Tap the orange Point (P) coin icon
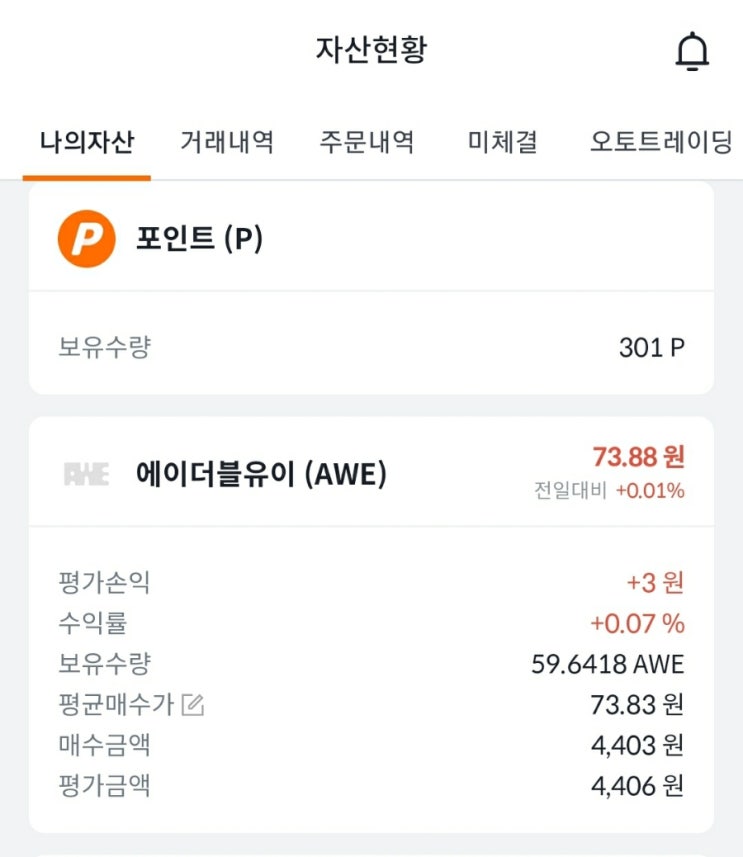 click(87, 239)
